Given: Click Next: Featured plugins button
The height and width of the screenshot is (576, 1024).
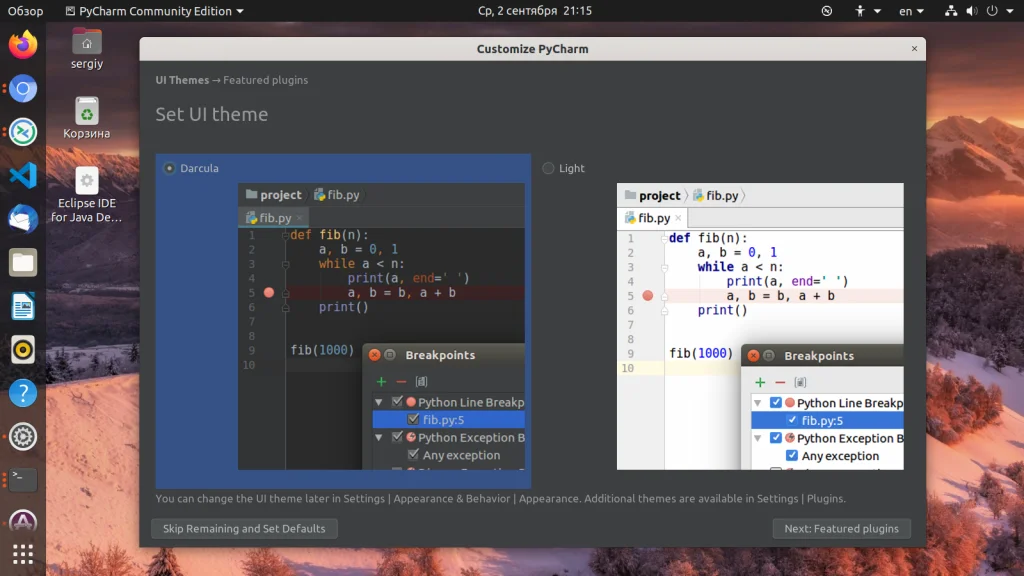Looking at the screenshot, I should coord(841,528).
